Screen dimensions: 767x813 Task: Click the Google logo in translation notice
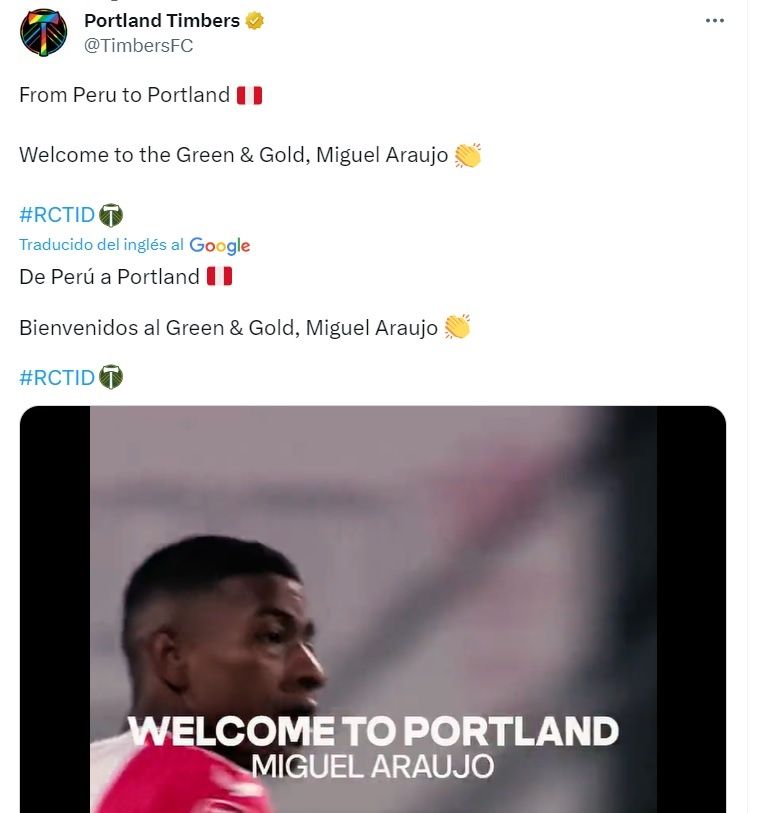(219, 245)
